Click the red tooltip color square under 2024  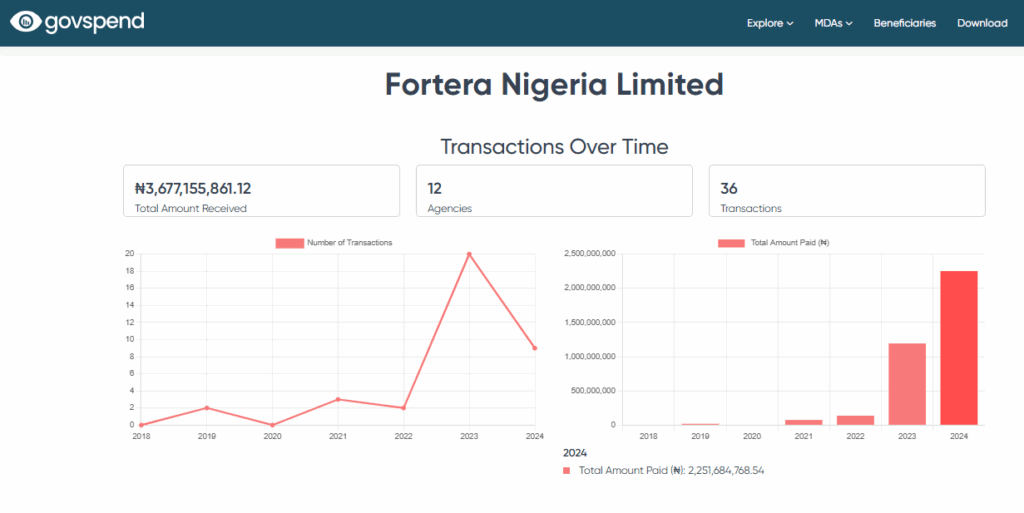567,470
